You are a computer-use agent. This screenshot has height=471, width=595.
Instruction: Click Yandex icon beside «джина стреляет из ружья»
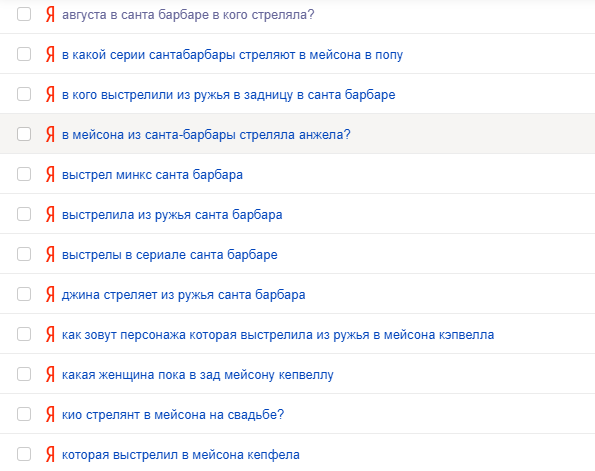coord(50,295)
